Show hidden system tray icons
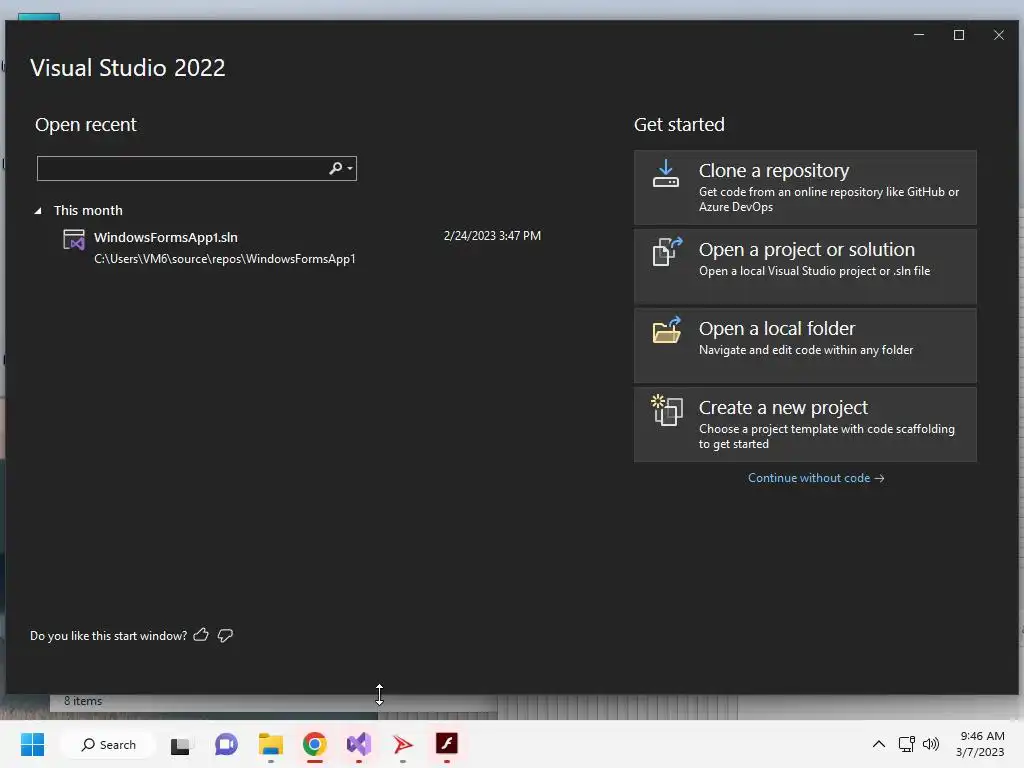 point(879,744)
